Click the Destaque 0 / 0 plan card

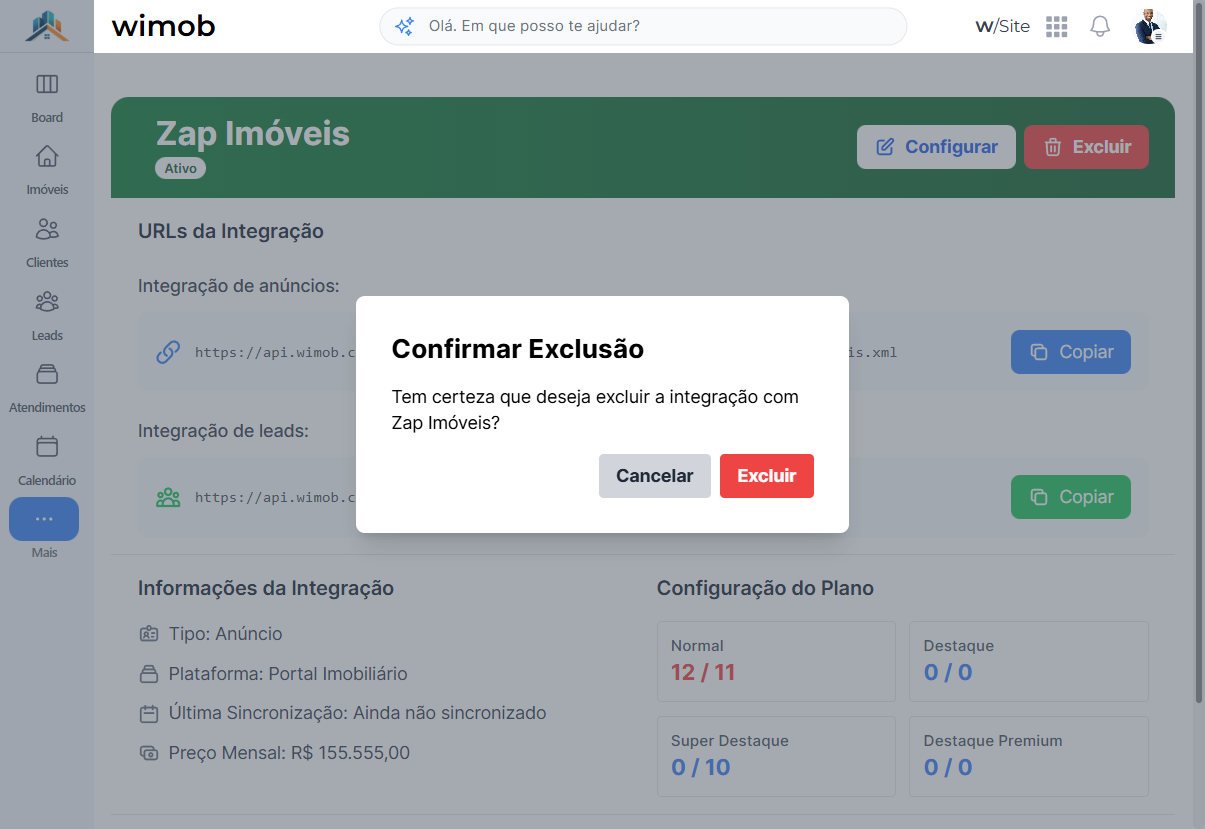point(1028,661)
